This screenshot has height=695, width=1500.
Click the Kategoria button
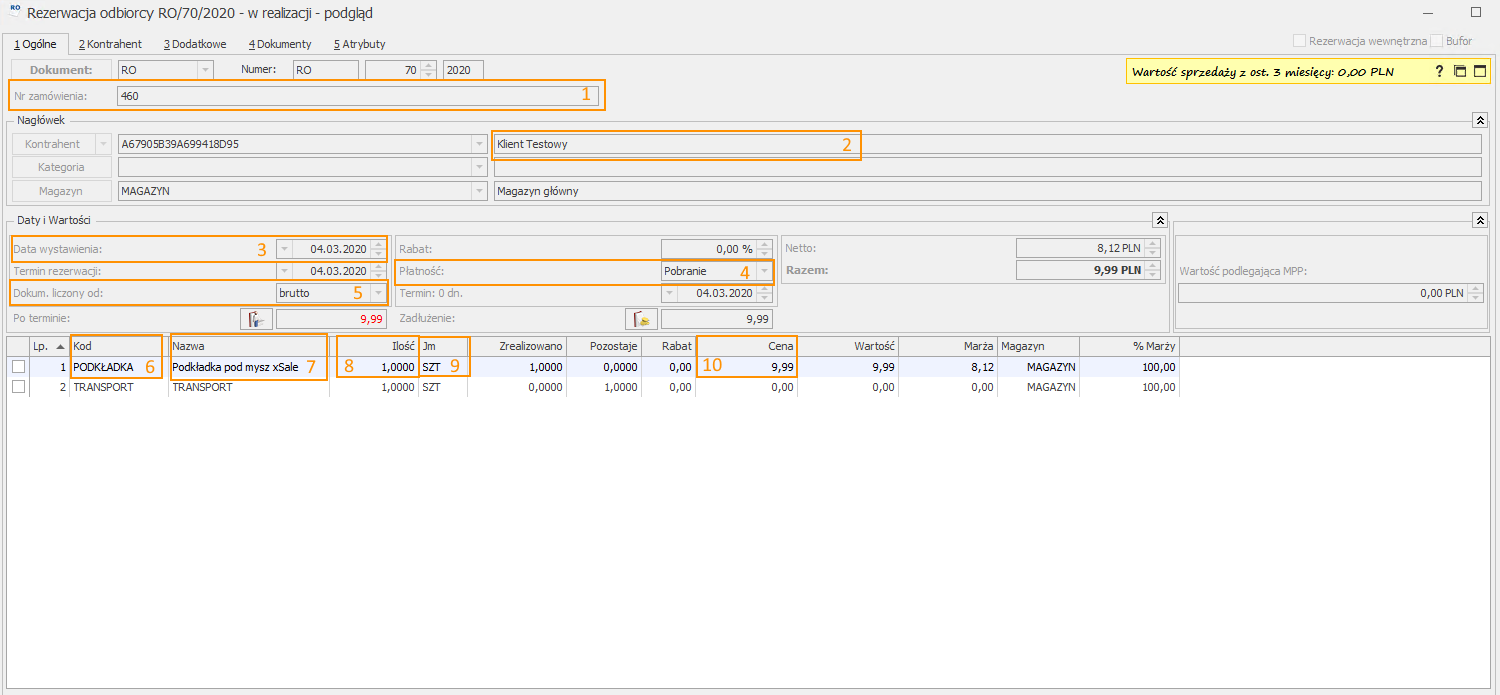coord(61,167)
